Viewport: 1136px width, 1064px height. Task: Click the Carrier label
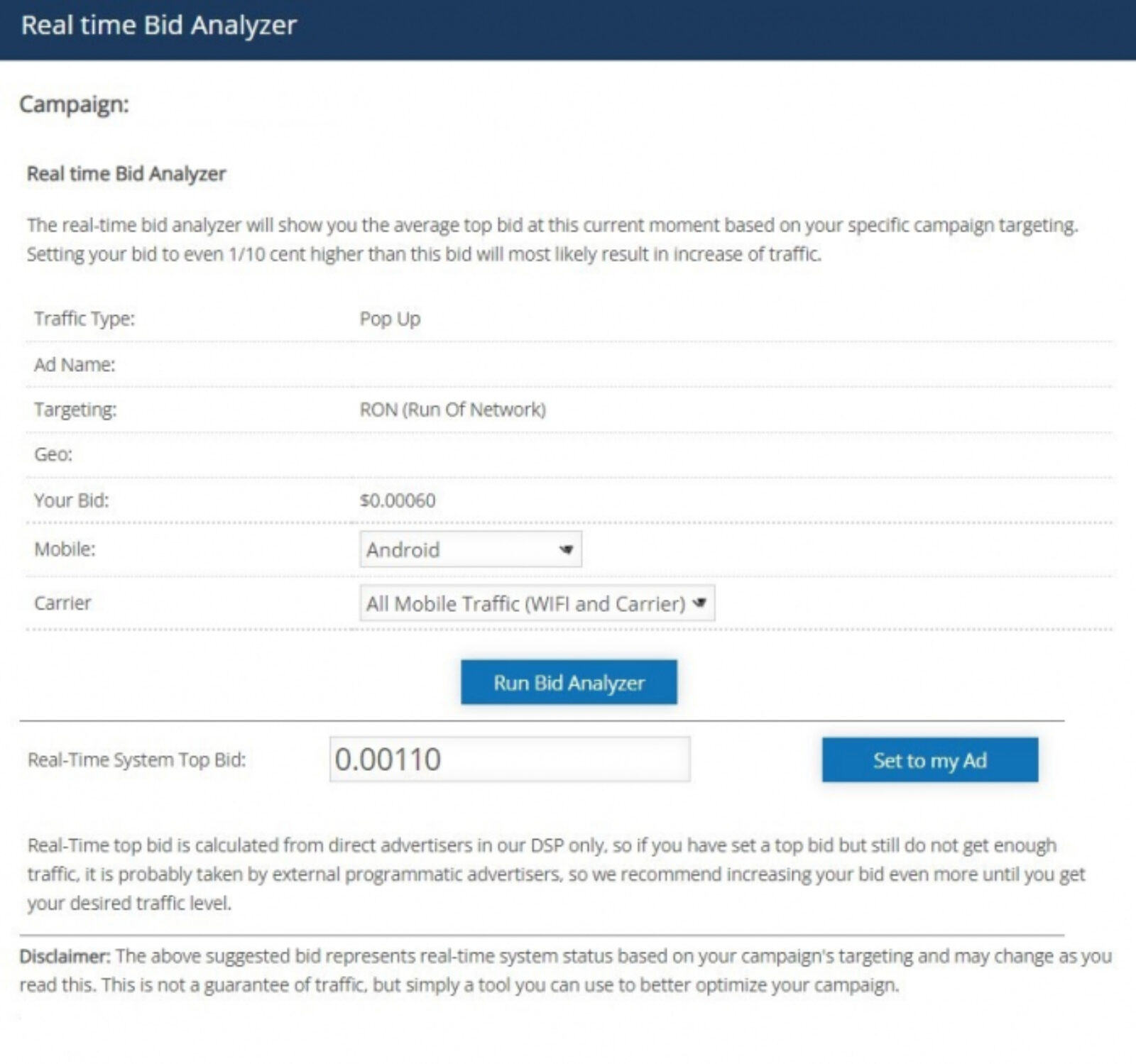coord(62,603)
